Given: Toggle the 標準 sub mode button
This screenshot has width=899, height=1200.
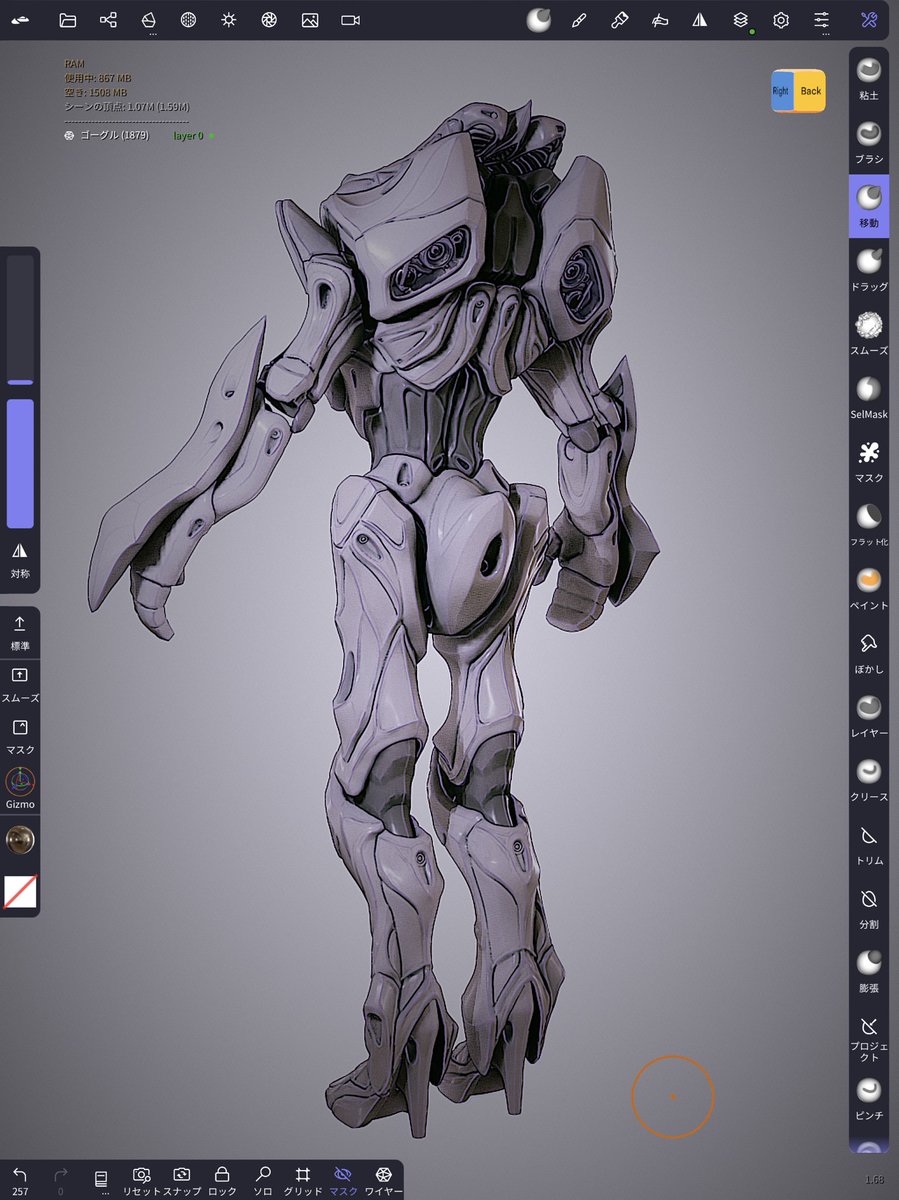Looking at the screenshot, I should pyautogui.click(x=20, y=633).
